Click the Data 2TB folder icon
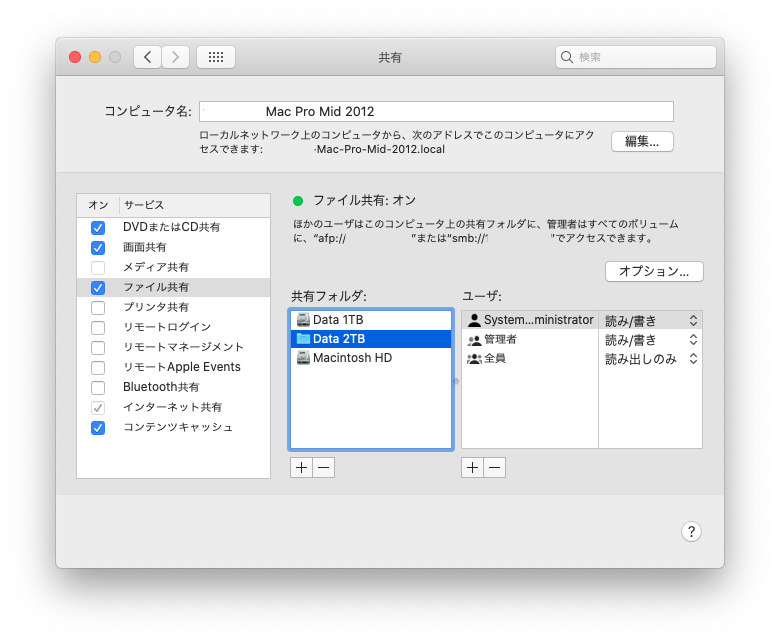Screen dimensions: 780x642 coord(303,339)
